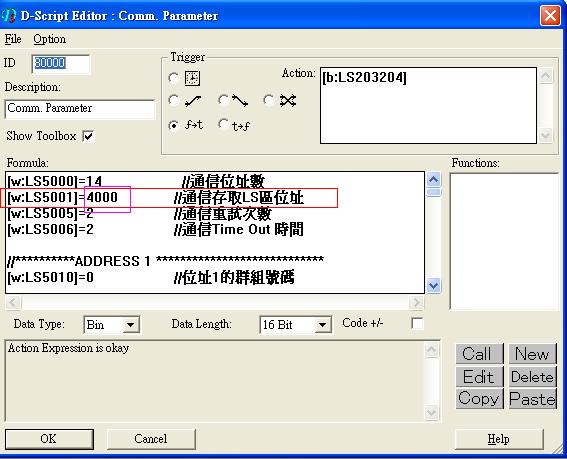Click the Description text field

pos(80,109)
